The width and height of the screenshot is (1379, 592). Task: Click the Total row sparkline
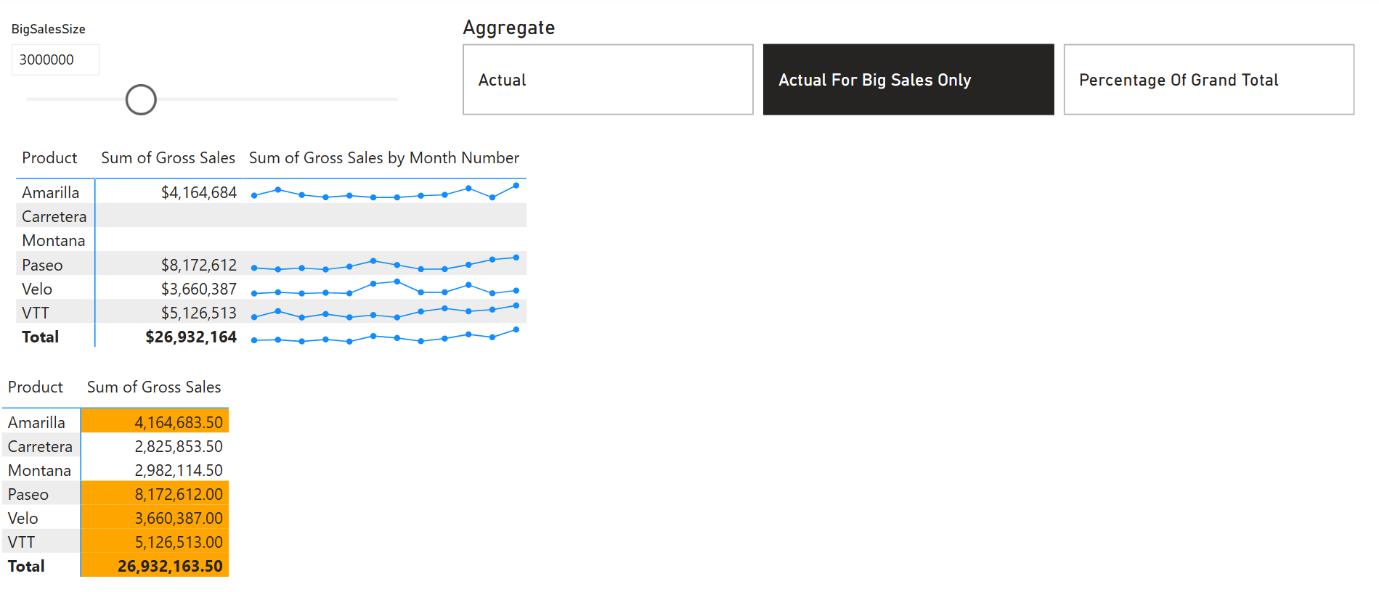pos(385,337)
